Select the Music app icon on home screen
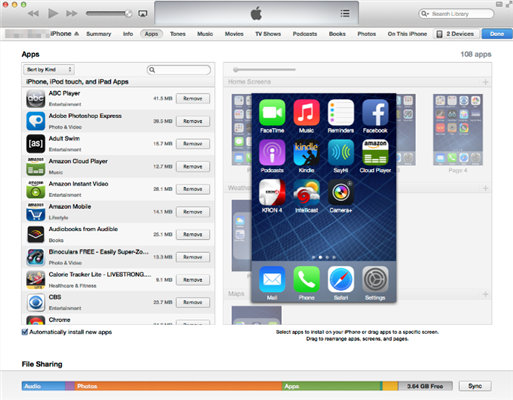This screenshot has height=400, width=513. click(x=306, y=113)
